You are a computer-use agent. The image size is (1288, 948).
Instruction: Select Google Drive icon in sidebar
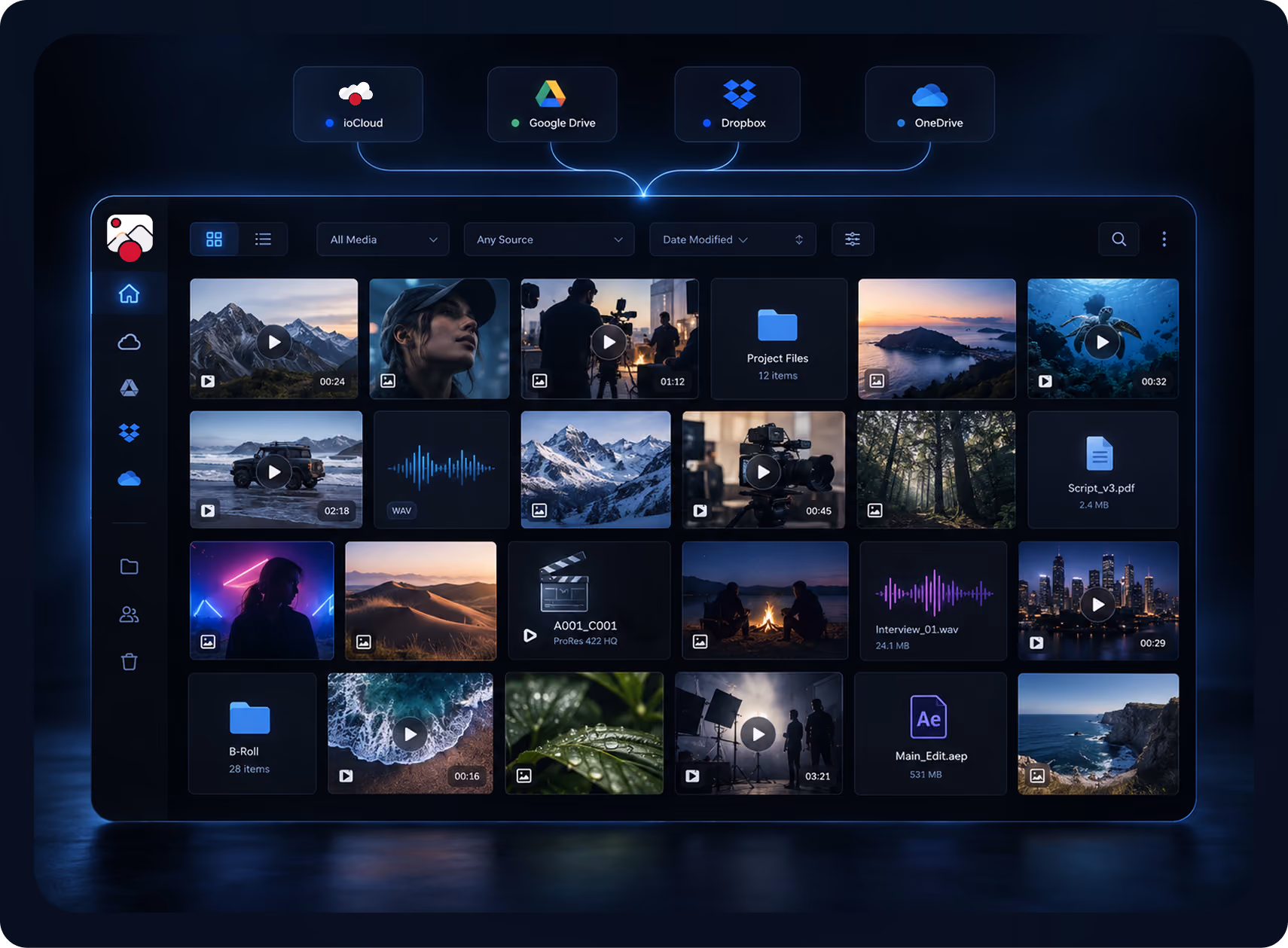tap(129, 388)
